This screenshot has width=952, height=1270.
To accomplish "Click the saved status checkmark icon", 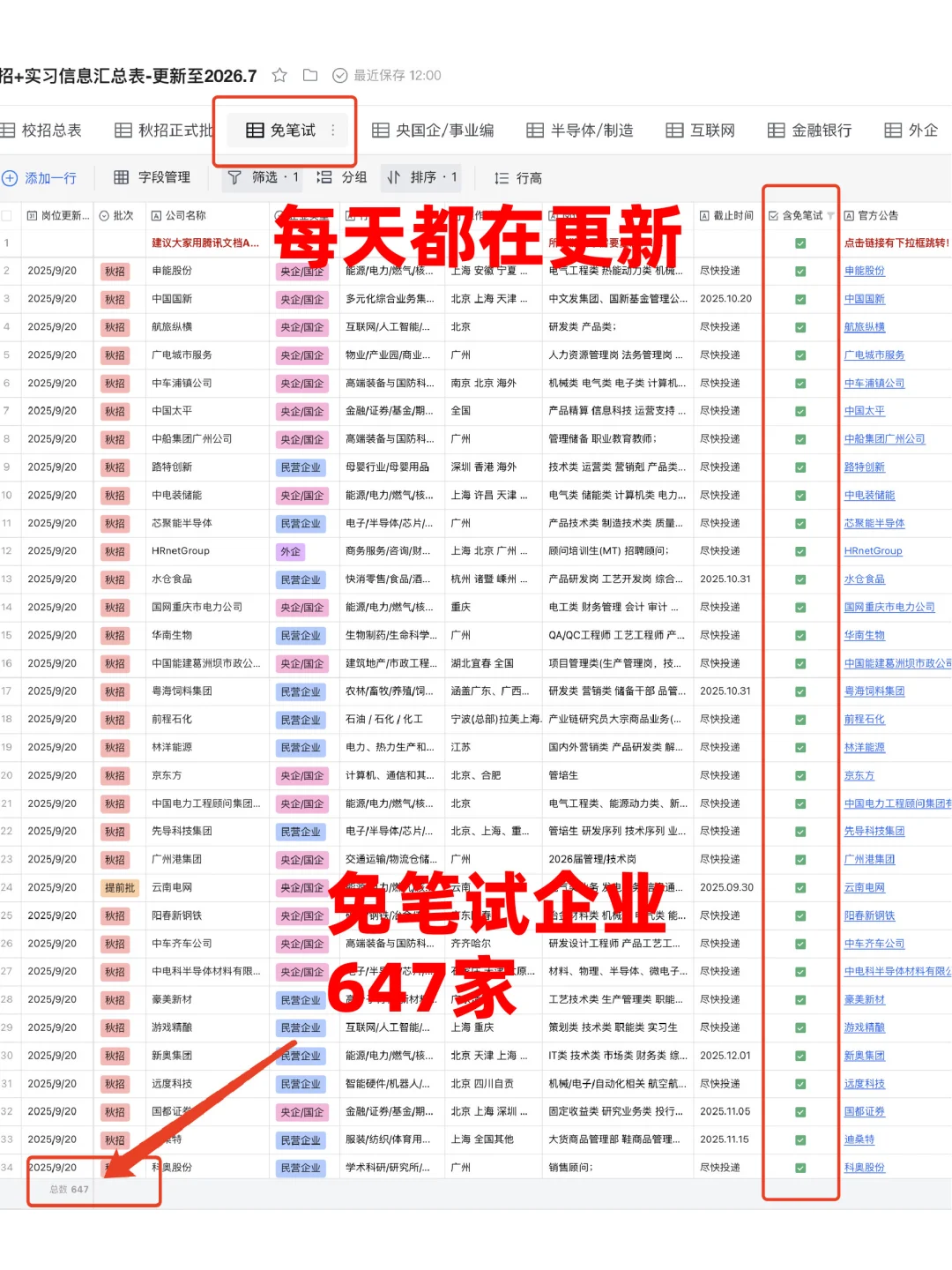I will (x=339, y=76).
